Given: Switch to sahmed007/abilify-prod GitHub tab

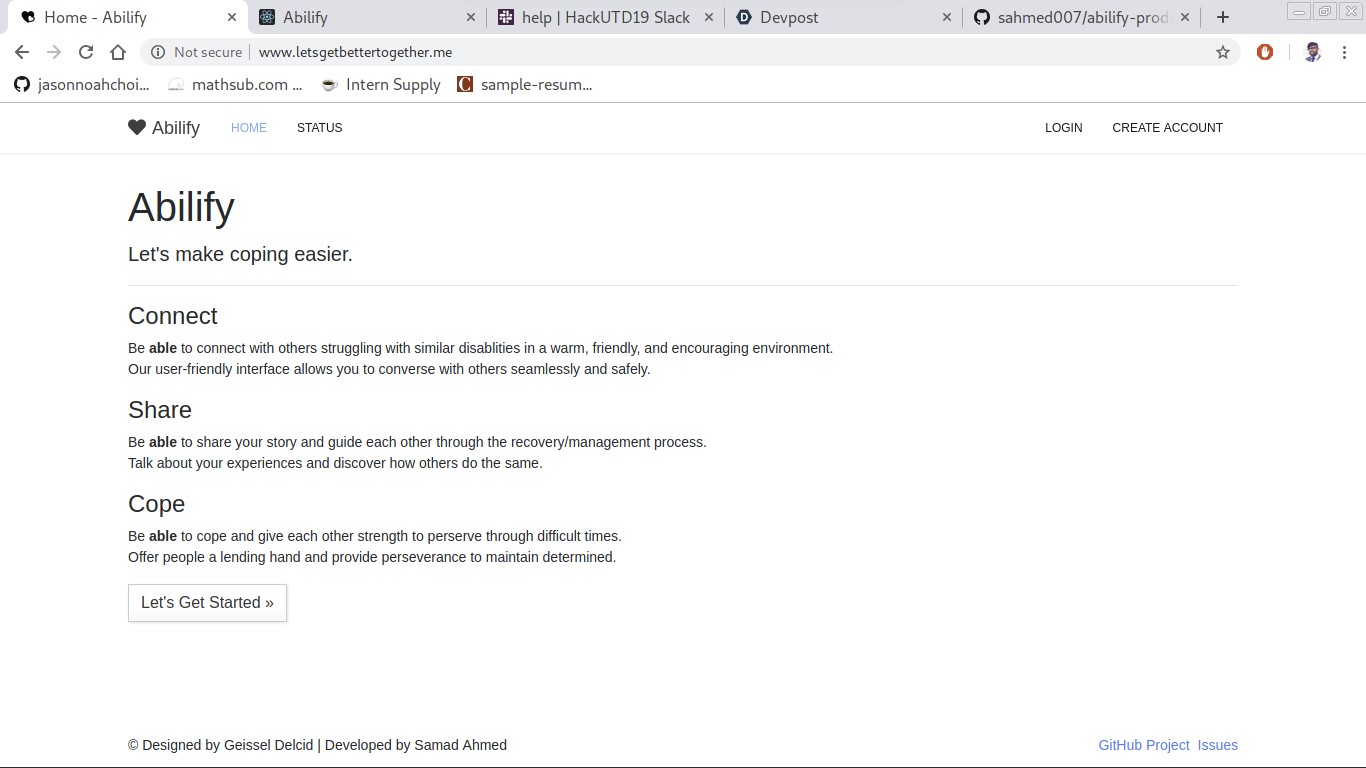Looking at the screenshot, I should coord(1081,17).
